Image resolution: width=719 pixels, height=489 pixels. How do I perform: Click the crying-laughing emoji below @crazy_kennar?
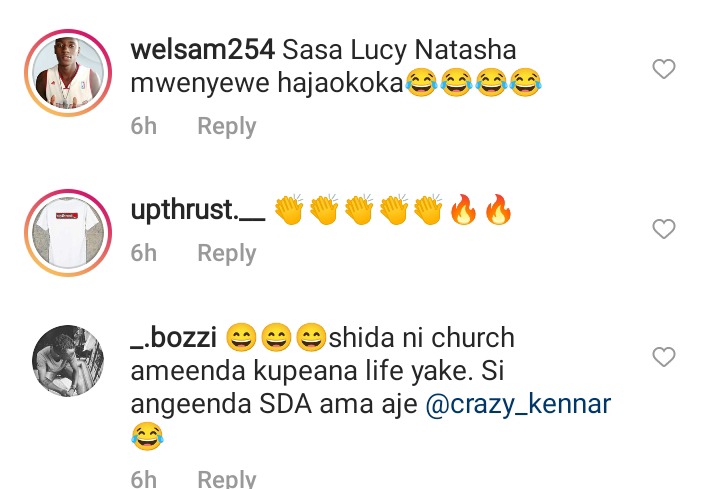tap(147, 436)
